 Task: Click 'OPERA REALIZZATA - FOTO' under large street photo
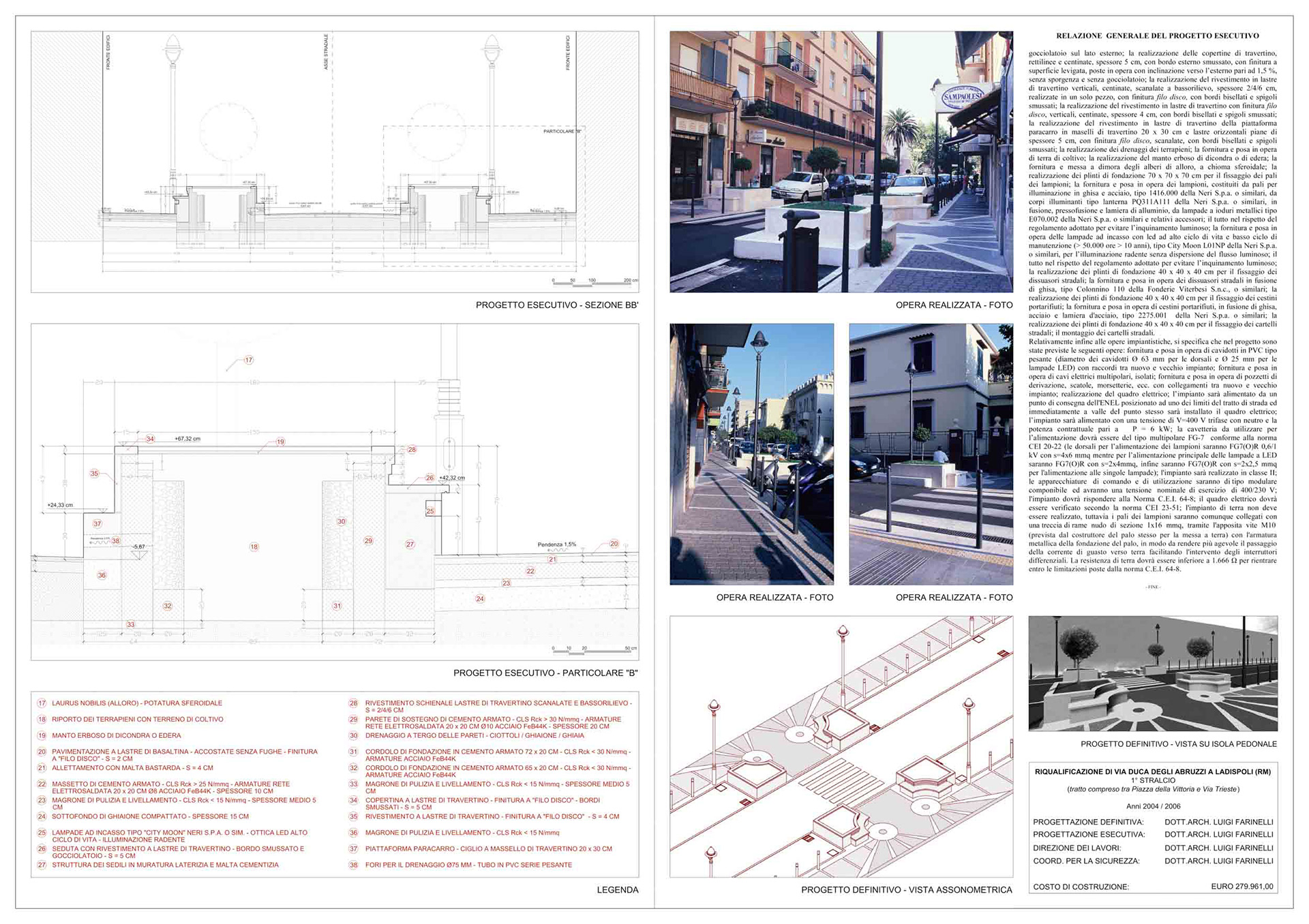click(954, 305)
